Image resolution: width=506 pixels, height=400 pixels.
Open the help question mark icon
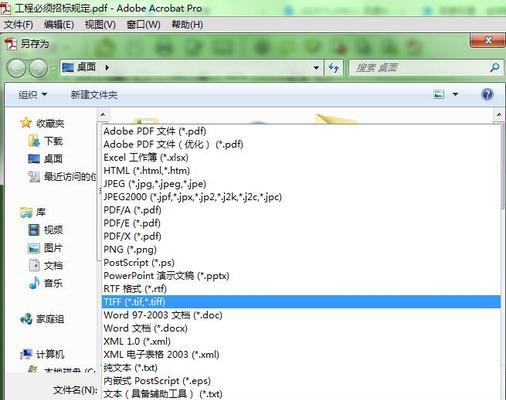point(487,95)
